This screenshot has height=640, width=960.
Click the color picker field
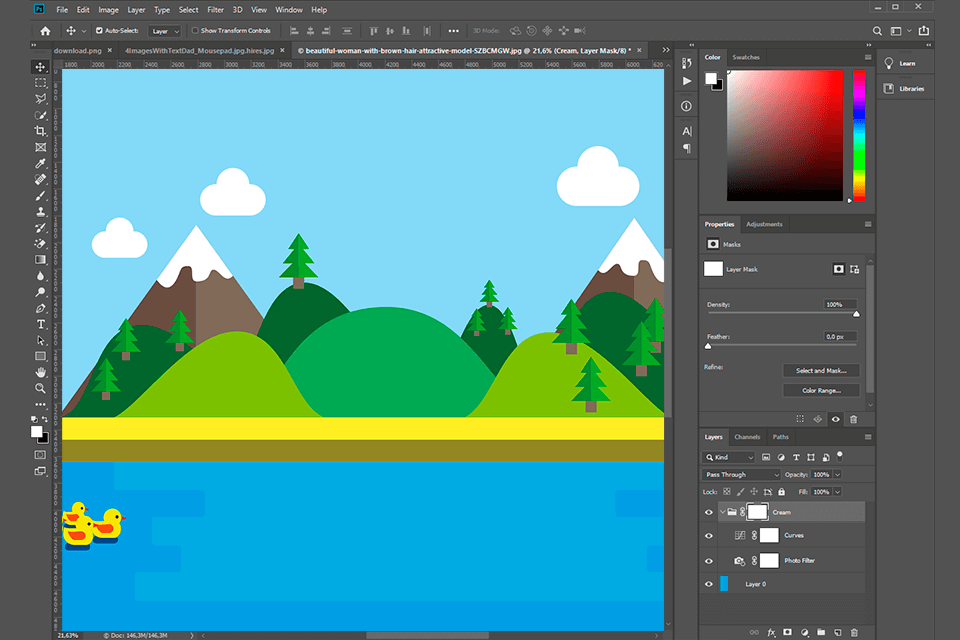click(785, 135)
